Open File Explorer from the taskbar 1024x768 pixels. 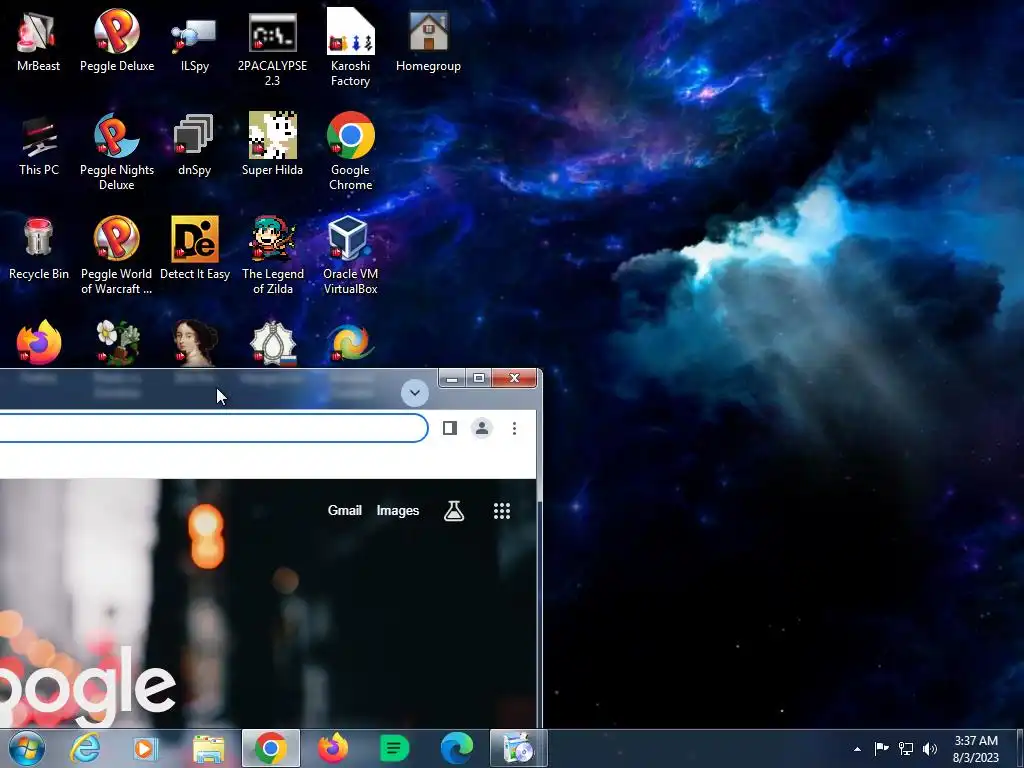[x=208, y=748]
